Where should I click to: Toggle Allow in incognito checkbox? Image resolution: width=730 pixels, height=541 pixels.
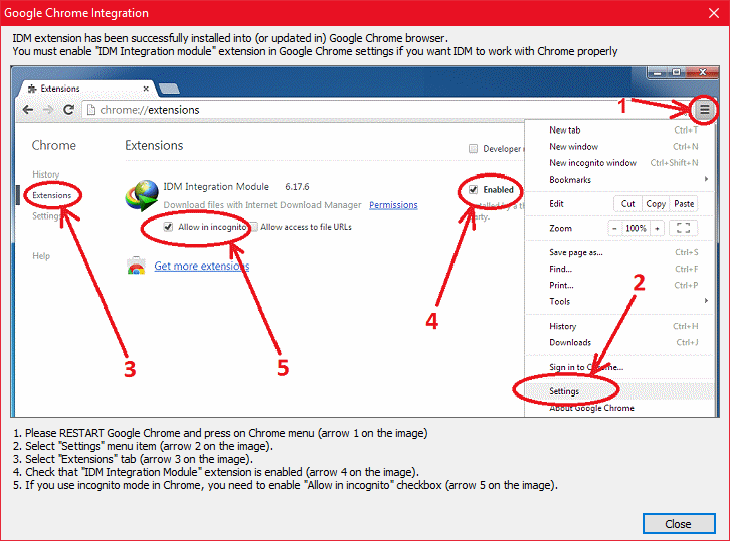[168, 227]
